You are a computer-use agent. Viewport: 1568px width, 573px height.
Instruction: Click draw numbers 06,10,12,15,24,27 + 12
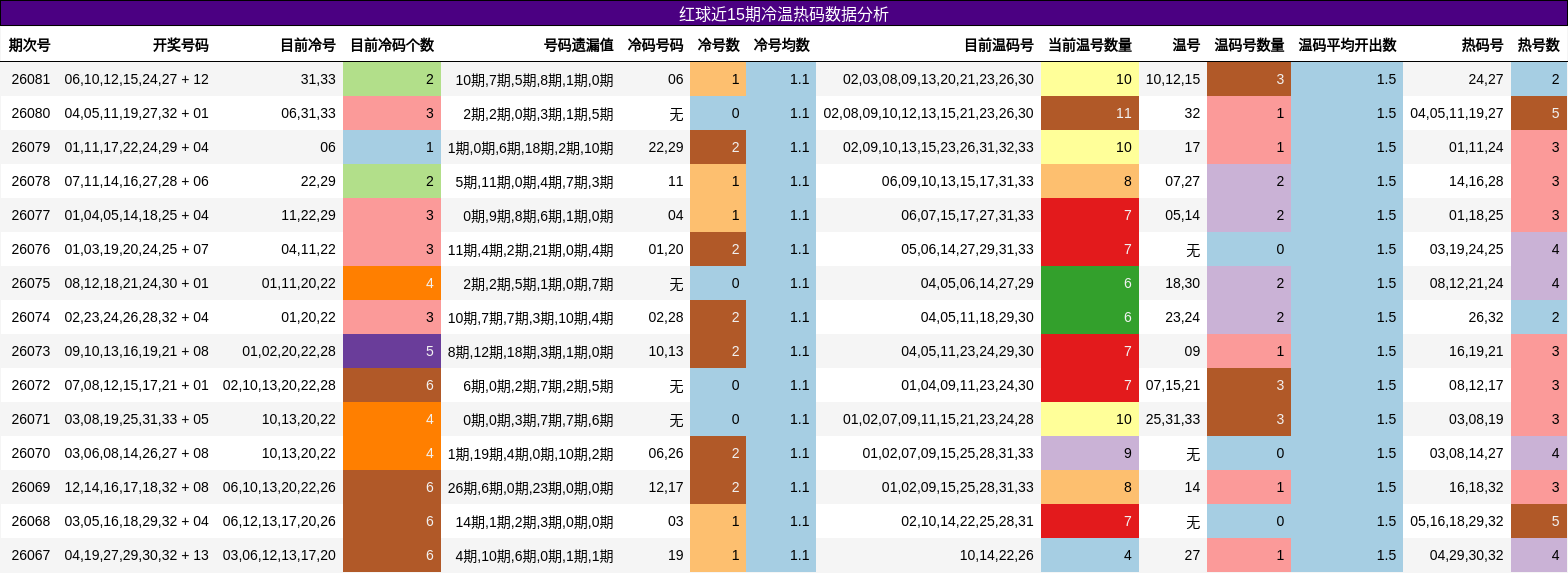(x=137, y=79)
